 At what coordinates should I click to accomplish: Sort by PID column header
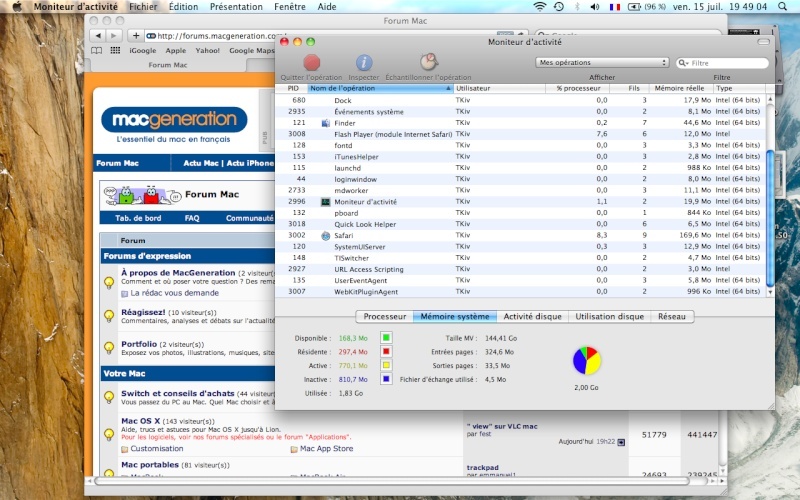point(291,88)
